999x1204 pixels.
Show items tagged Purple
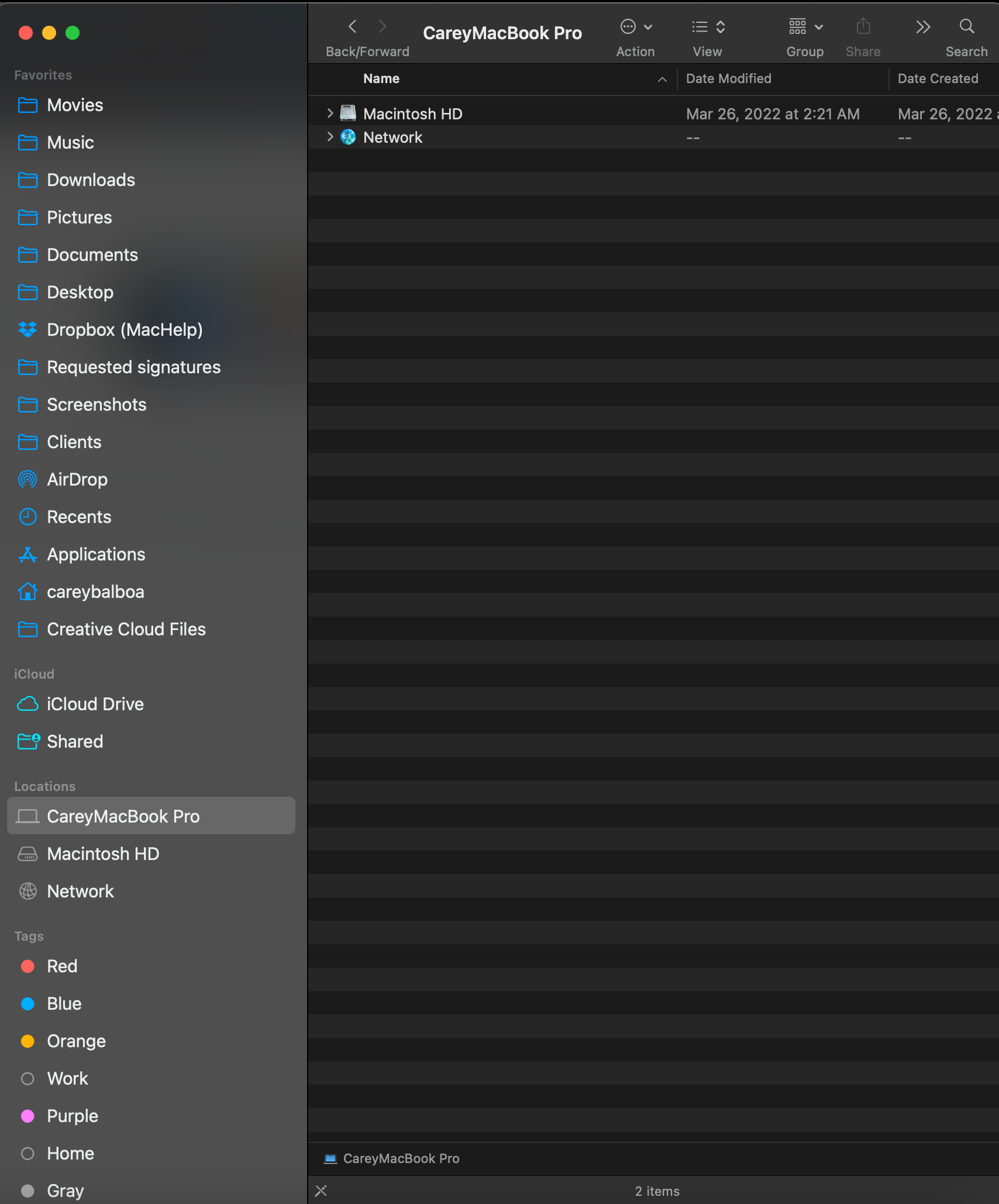pos(151,1116)
